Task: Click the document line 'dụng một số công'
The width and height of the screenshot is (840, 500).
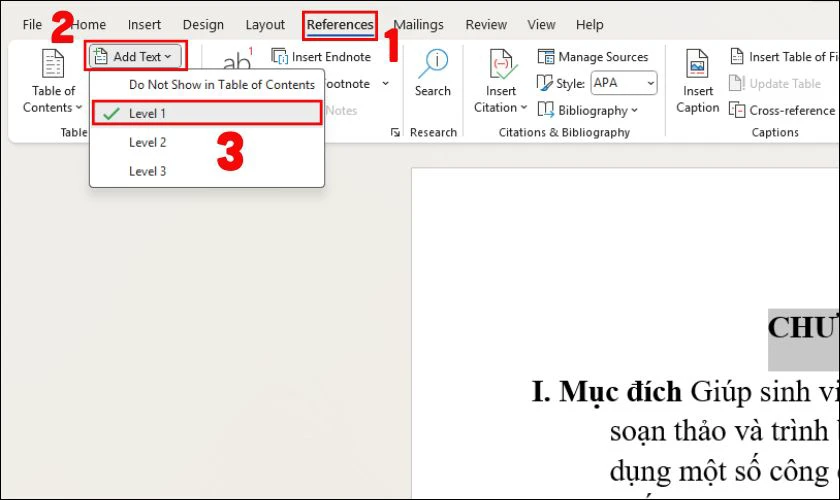Action: [x=719, y=472]
